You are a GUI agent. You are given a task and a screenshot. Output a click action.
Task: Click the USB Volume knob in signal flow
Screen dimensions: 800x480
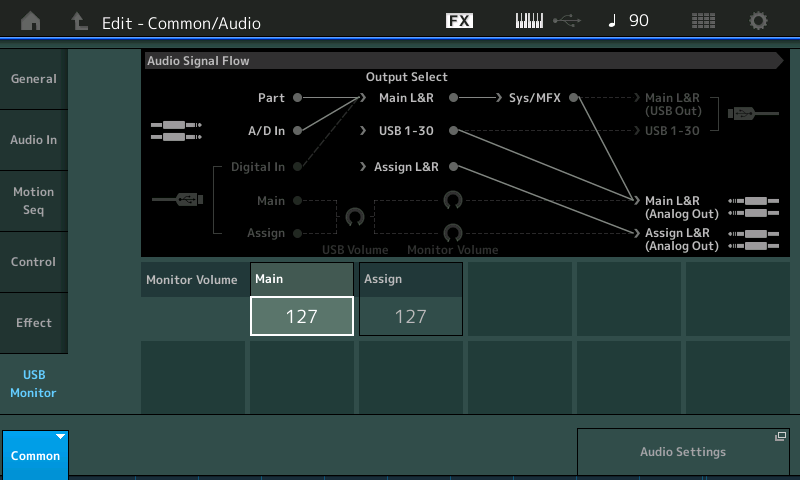pyautogui.click(x=354, y=217)
